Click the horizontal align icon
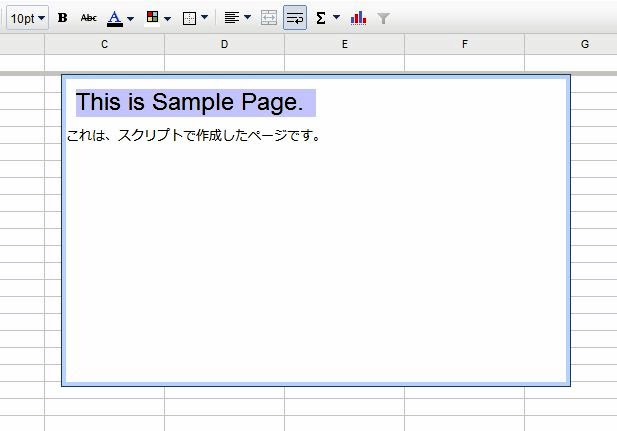The width and height of the screenshot is (617, 431). [231, 18]
